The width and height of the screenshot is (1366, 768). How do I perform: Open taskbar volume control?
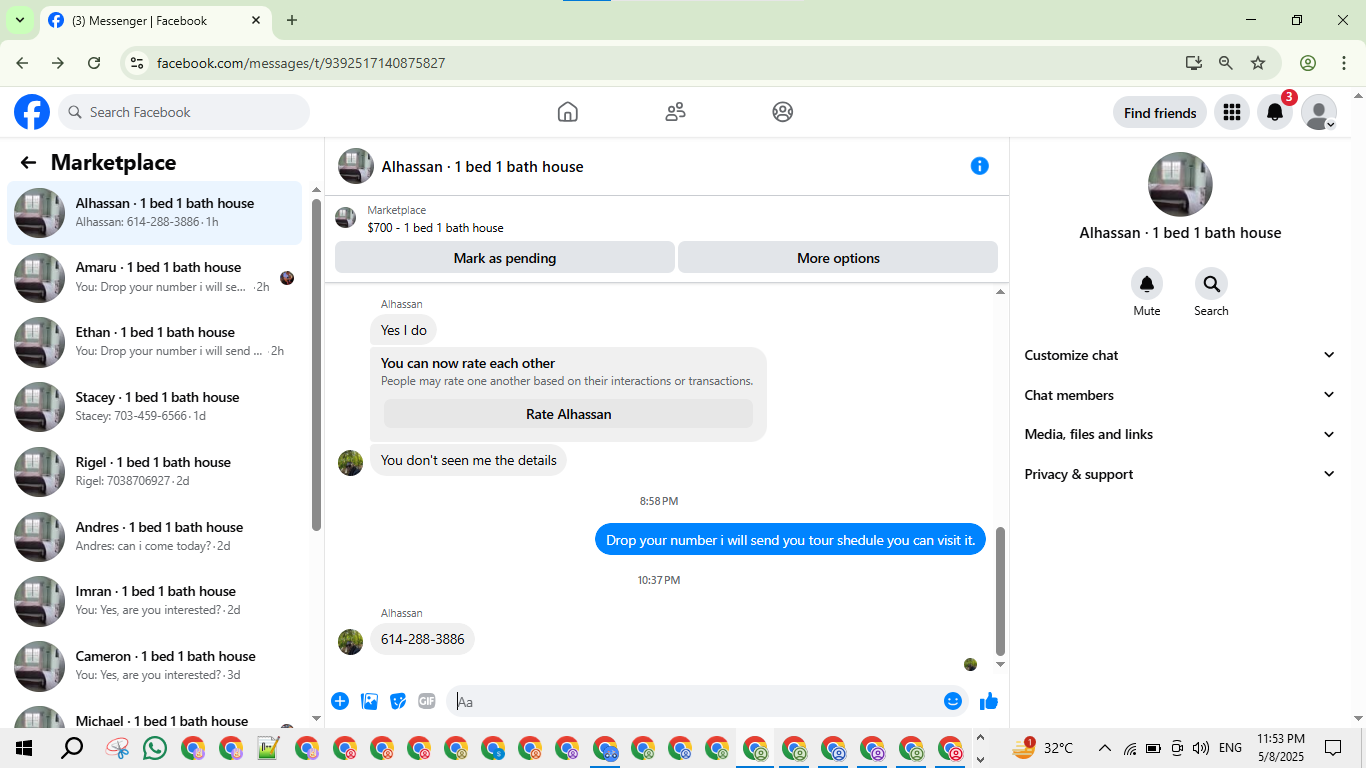click(x=1201, y=748)
